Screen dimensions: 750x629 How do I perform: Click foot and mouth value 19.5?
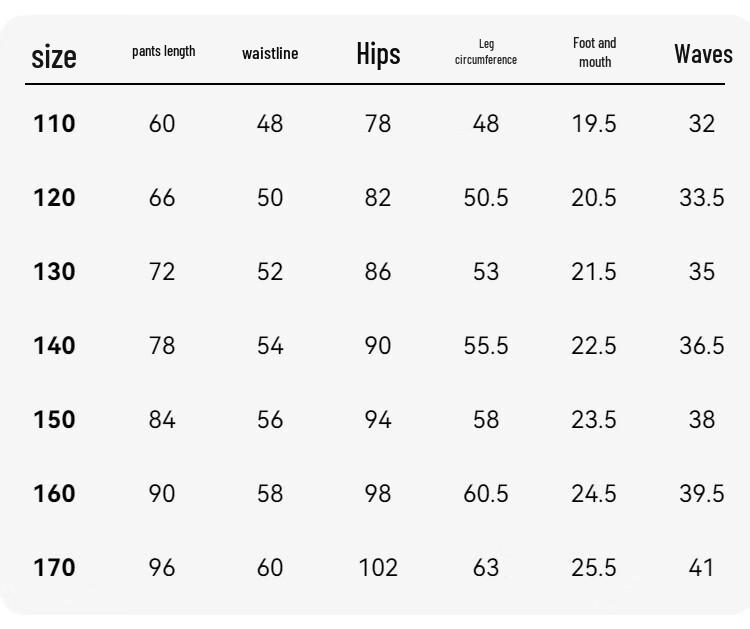(x=594, y=124)
